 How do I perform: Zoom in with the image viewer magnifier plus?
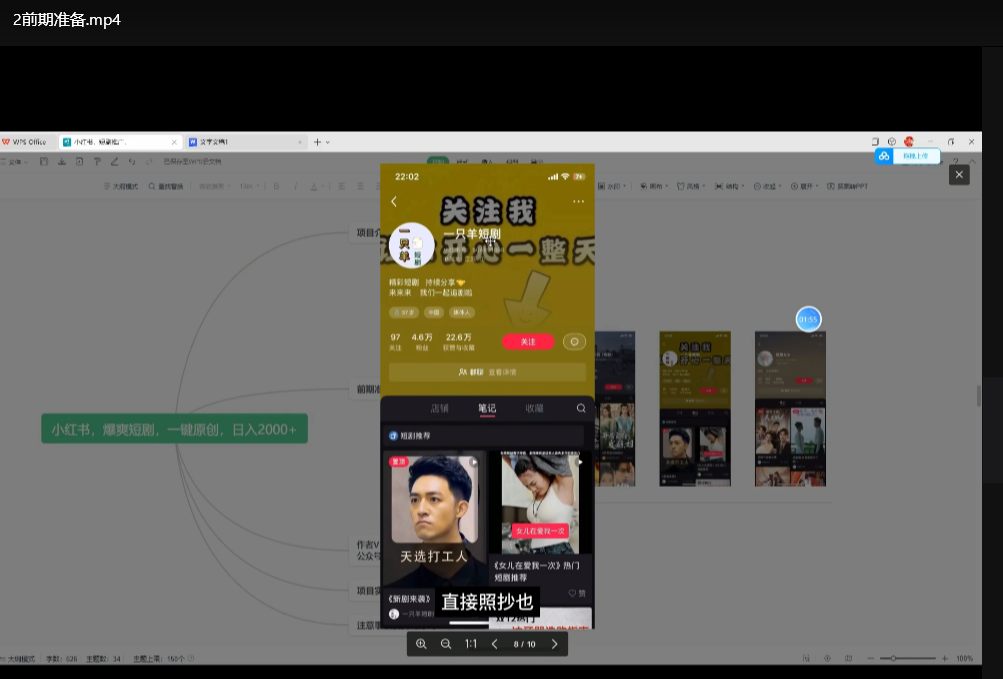421,644
